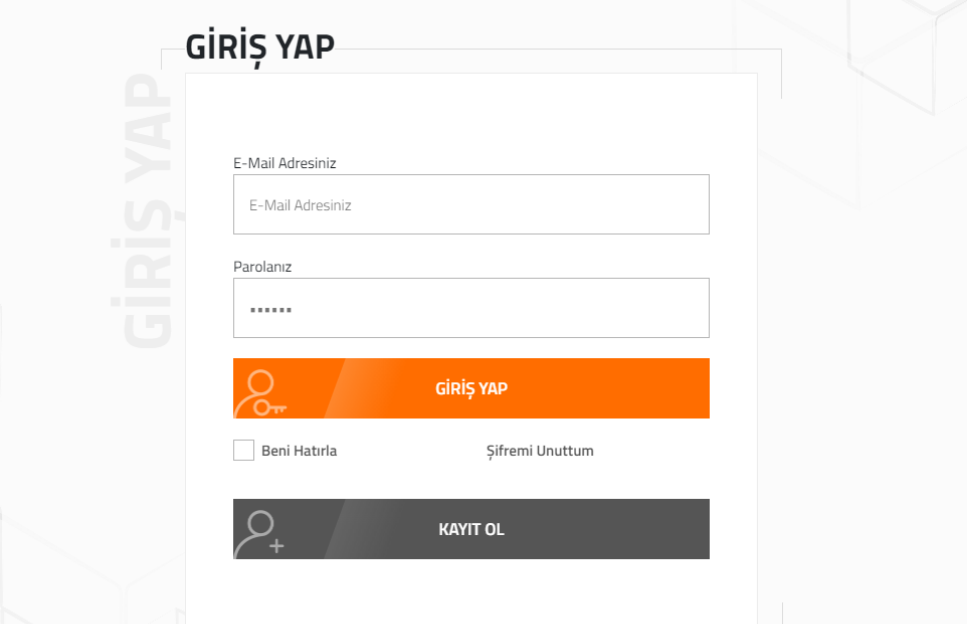967x624 pixels.
Task: Click the vertical GİRİŞ YAP watermark text
Action: tap(148, 210)
